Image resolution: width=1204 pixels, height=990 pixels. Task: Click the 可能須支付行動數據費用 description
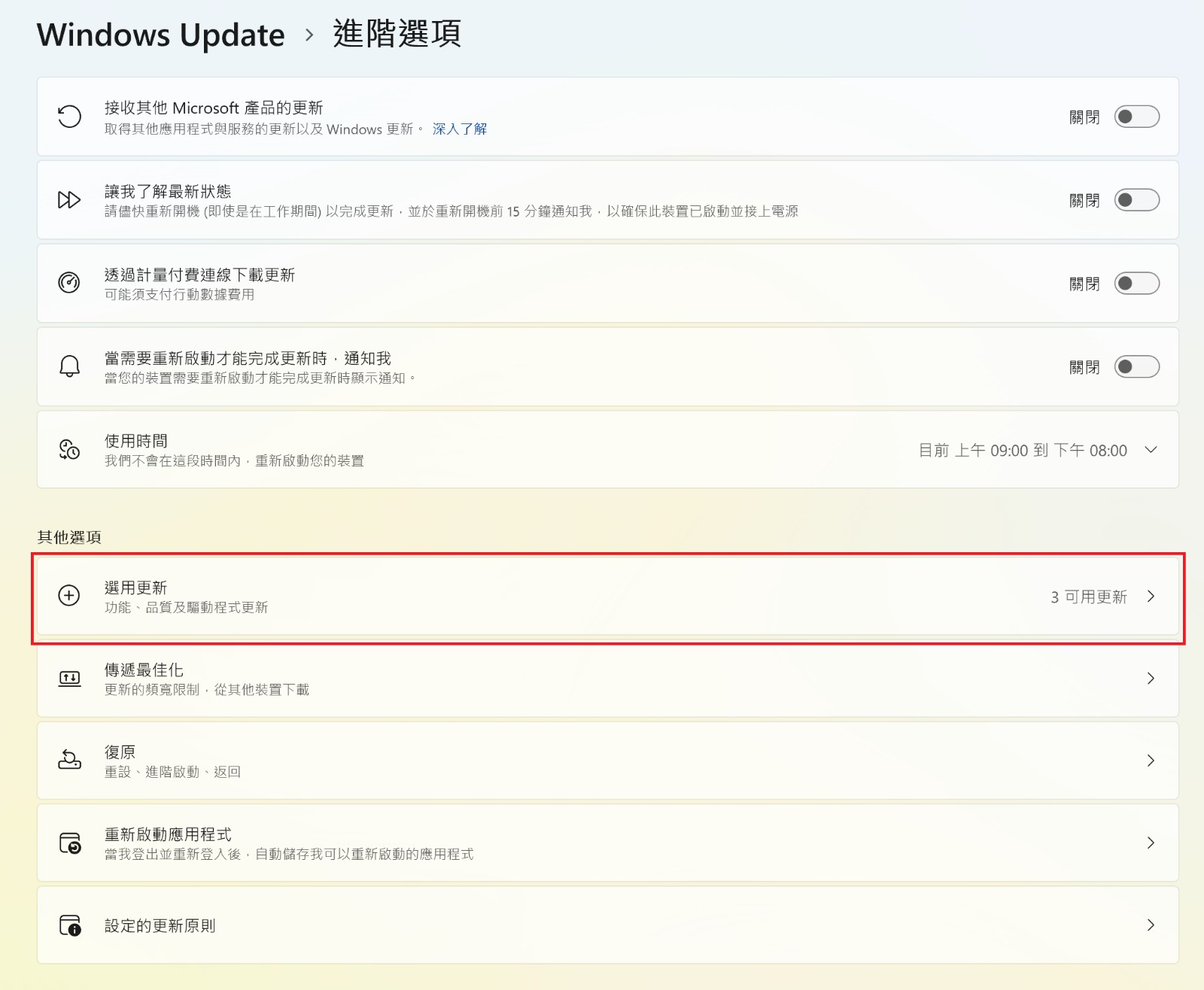tap(179, 294)
